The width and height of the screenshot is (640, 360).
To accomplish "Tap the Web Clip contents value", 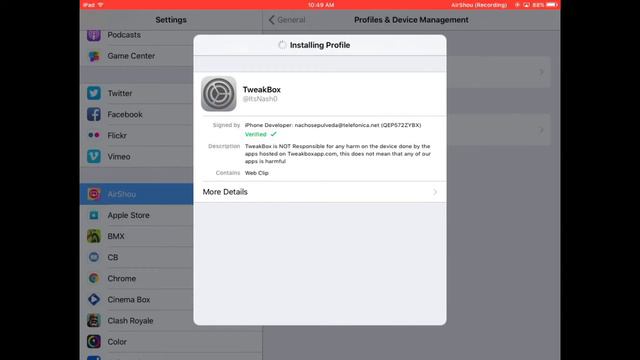I will (x=256, y=173).
